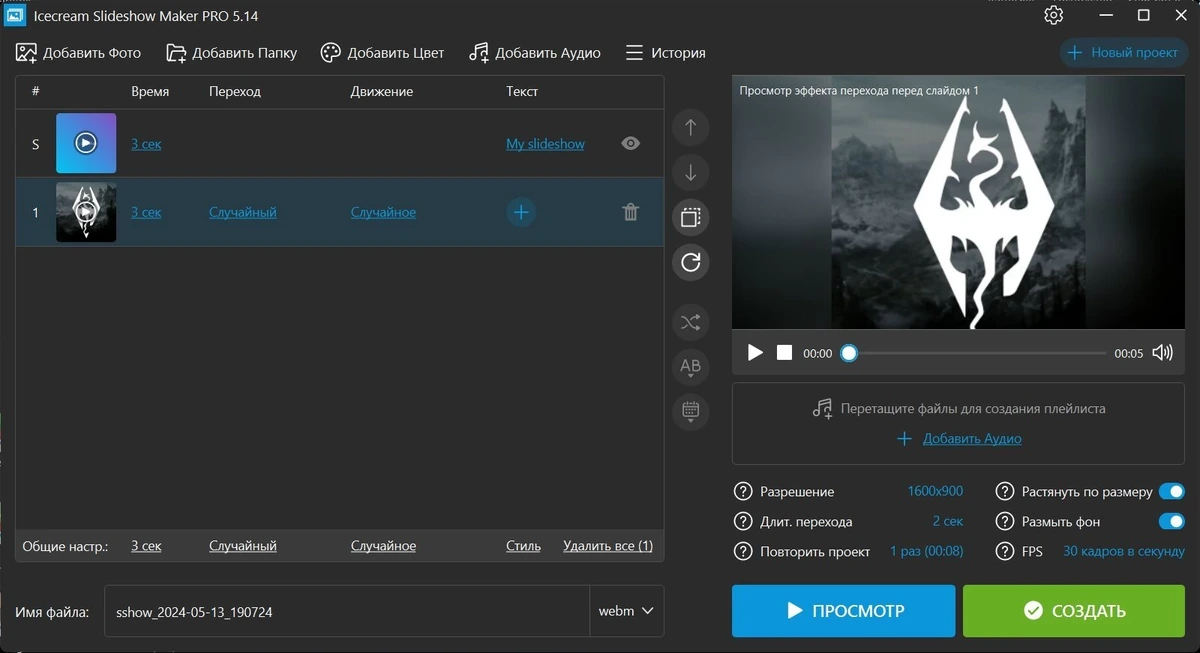Mute preview with the speaker icon
Viewport: 1200px width, 653px height.
(x=1162, y=353)
